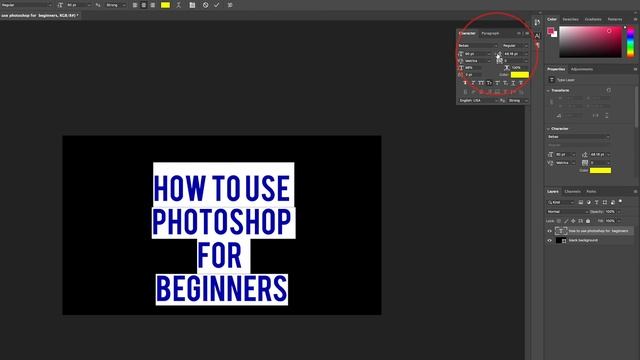The width and height of the screenshot is (640, 360).
Task: Collapse the Character section in Properties
Action: pos(548,129)
